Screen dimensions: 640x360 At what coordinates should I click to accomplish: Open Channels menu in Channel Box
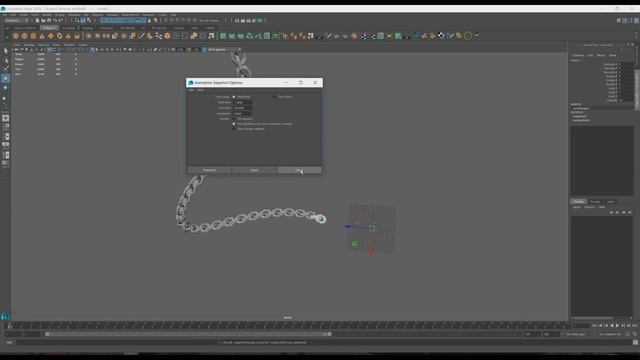(x=578, y=56)
